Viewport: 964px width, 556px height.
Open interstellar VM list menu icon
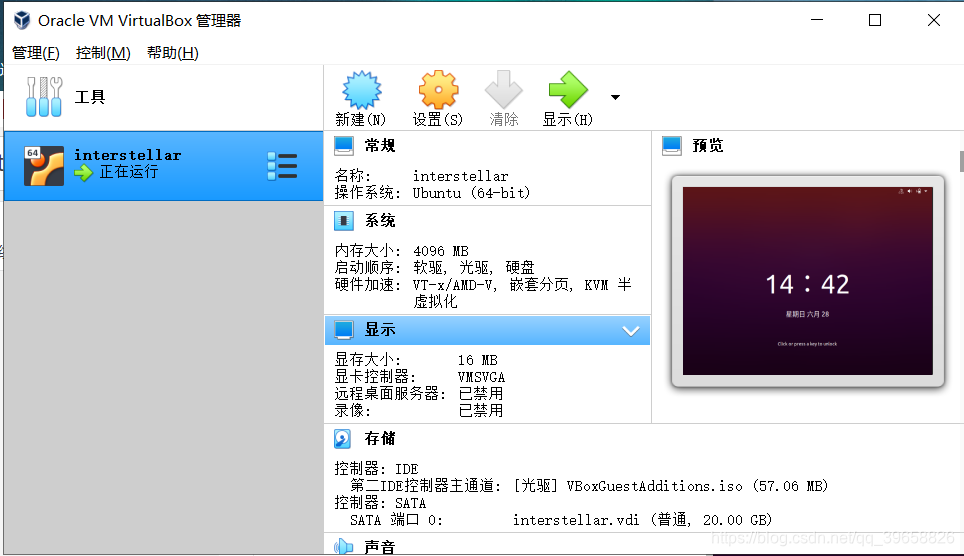(282, 166)
